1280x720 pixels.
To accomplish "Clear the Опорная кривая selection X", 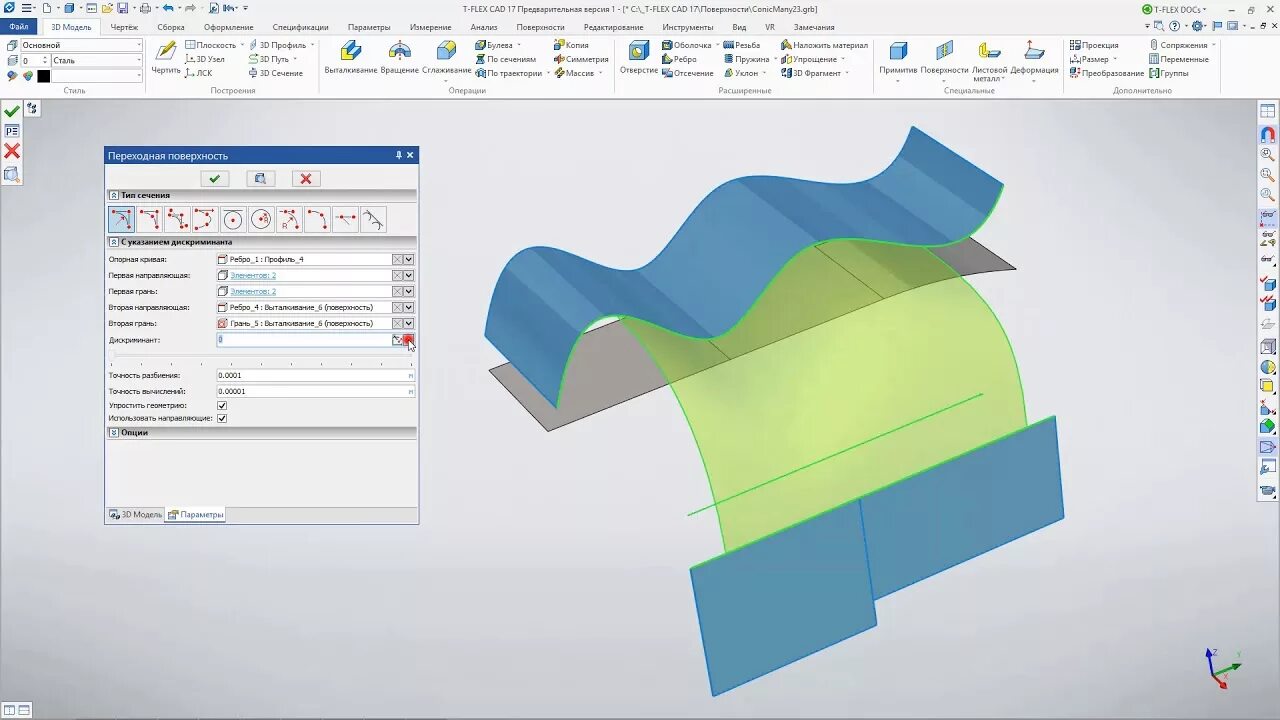I will coord(397,259).
